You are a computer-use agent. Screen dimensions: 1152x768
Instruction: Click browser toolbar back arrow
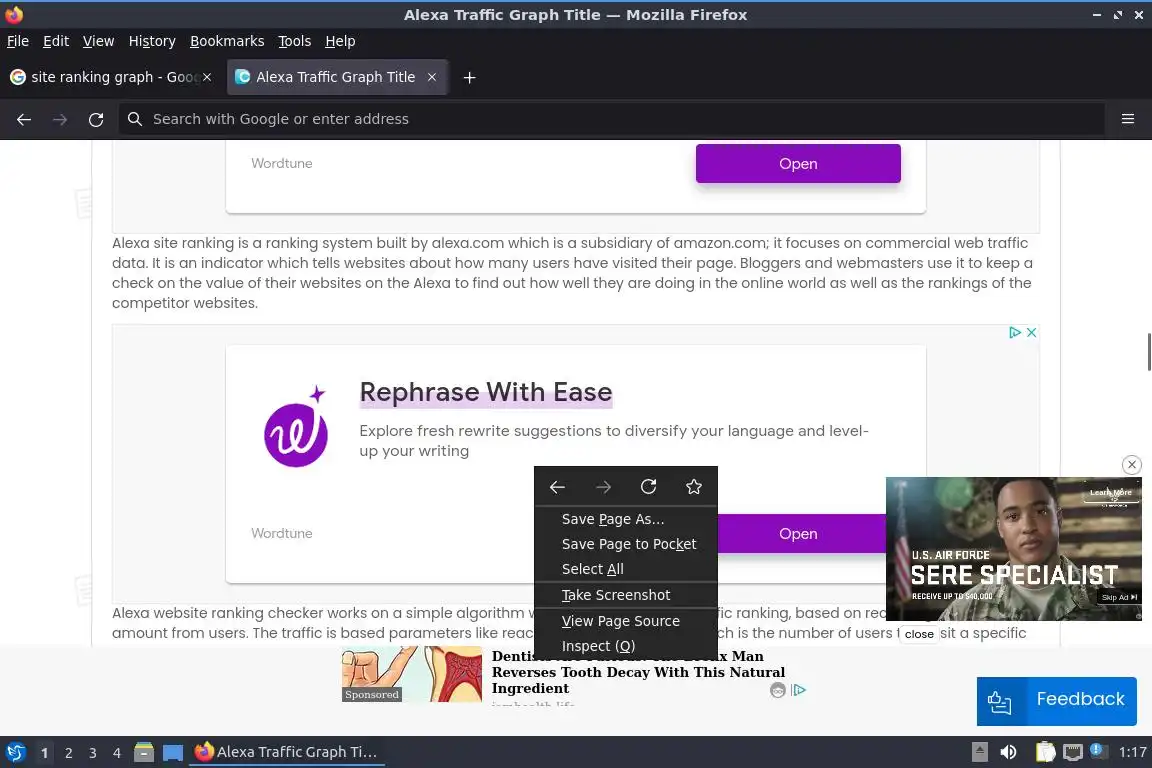click(24, 119)
